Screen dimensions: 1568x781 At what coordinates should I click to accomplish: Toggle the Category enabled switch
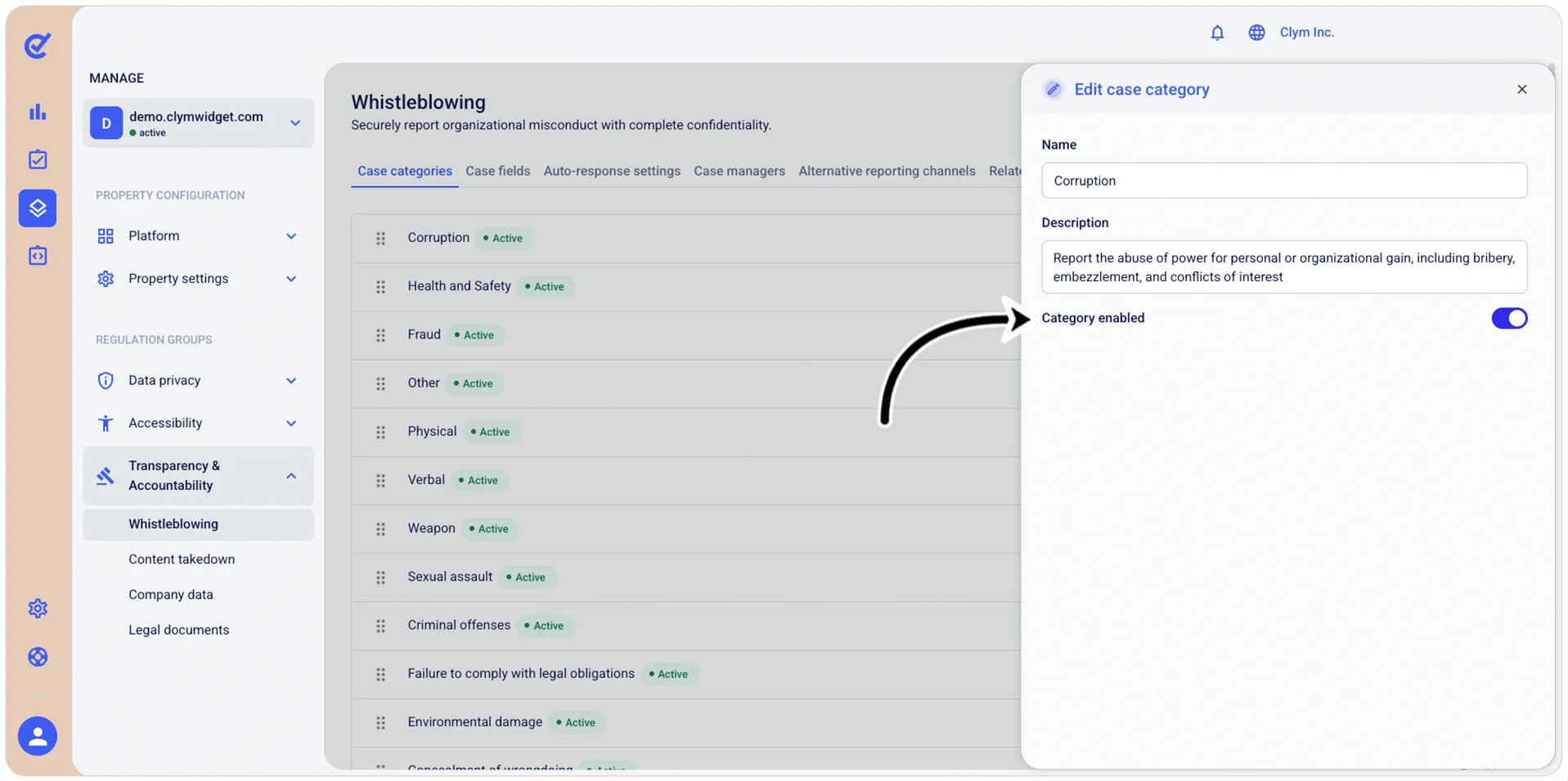[x=1509, y=318]
